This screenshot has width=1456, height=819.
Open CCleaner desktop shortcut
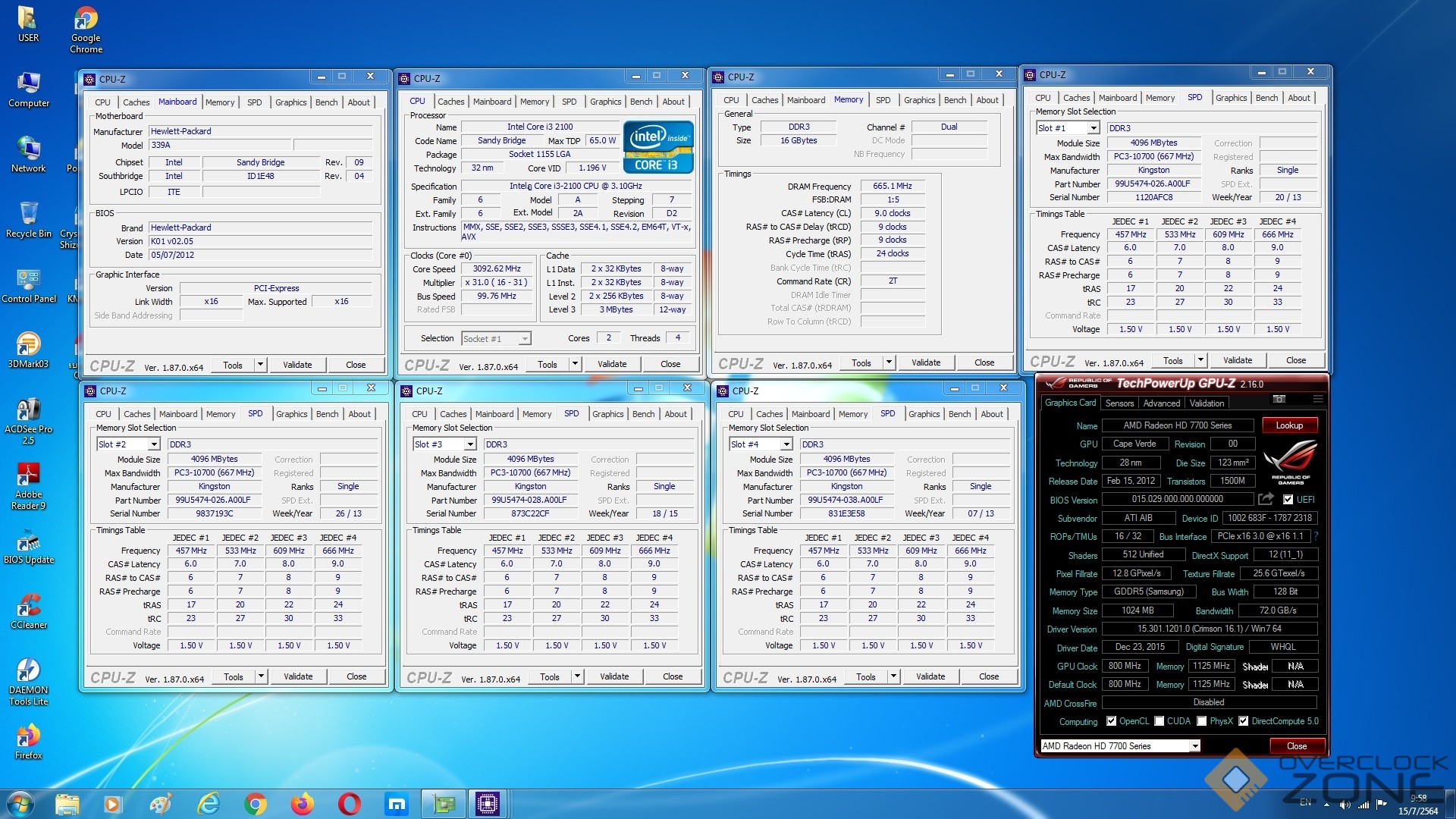(28, 607)
